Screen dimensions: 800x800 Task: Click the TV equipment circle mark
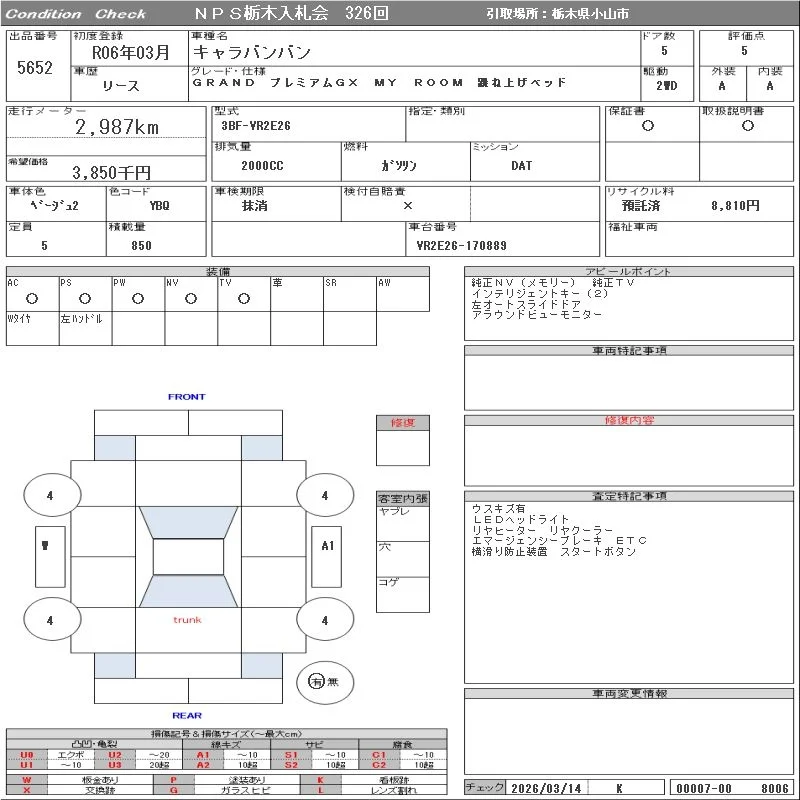(244, 298)
